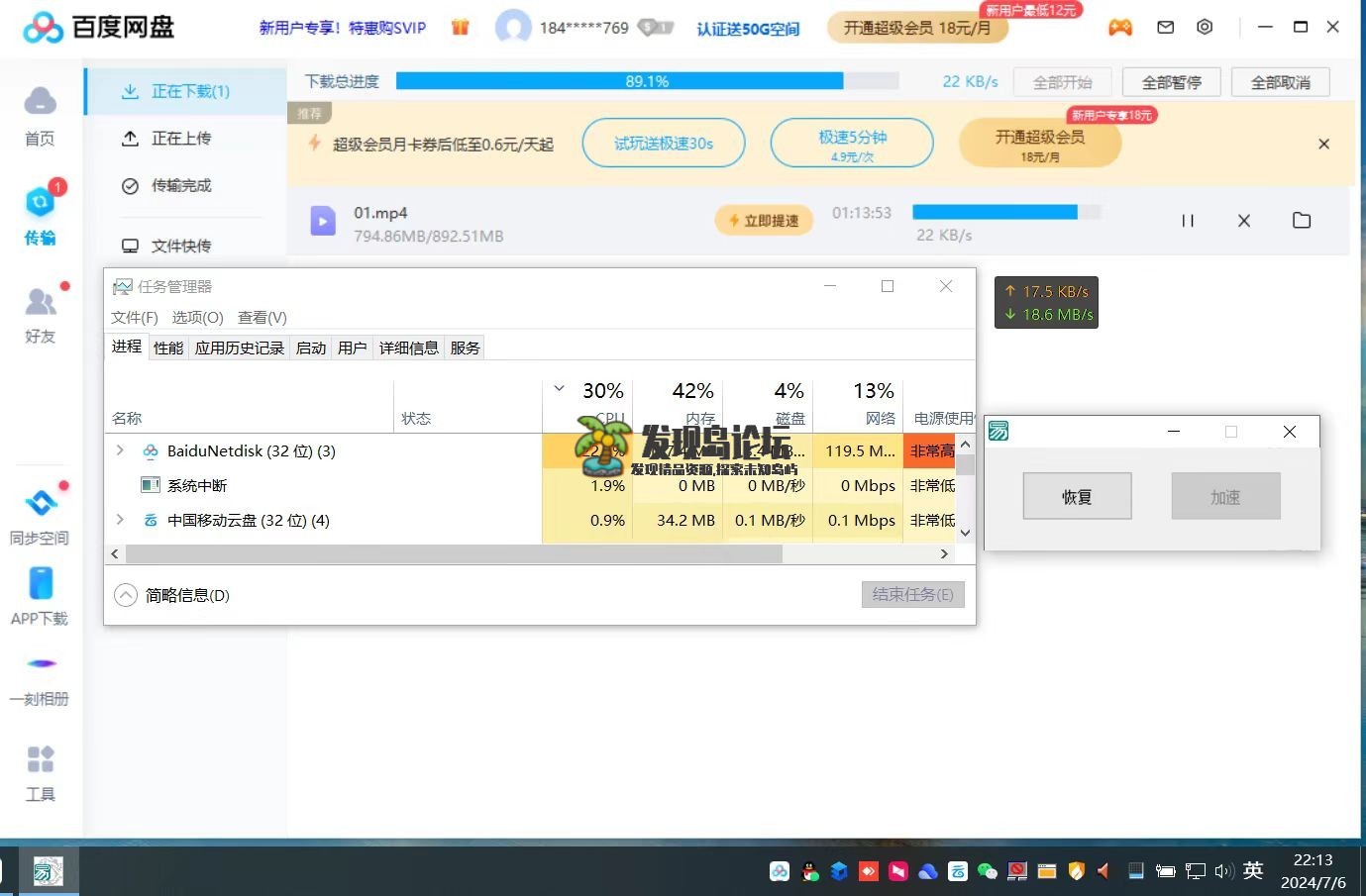Click the vertical scrollbar down arrow
This screenshot has height=896, width=1366.
pyautogui.click(x=965, y=533)
